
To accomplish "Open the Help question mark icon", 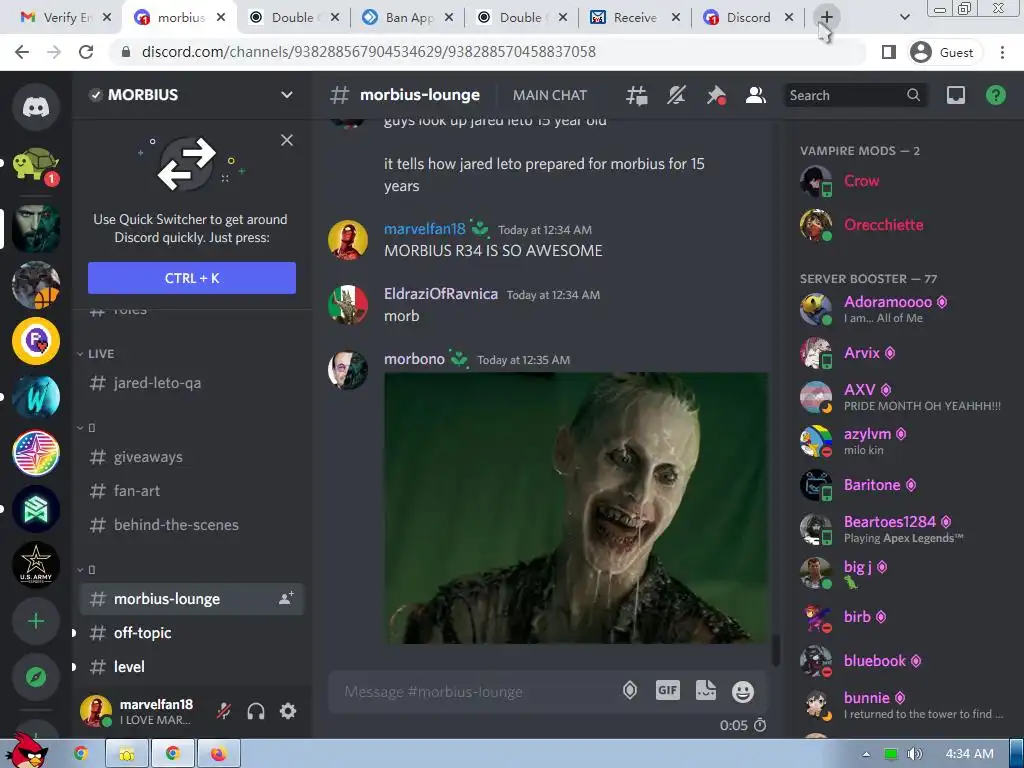I will (995, 95).
